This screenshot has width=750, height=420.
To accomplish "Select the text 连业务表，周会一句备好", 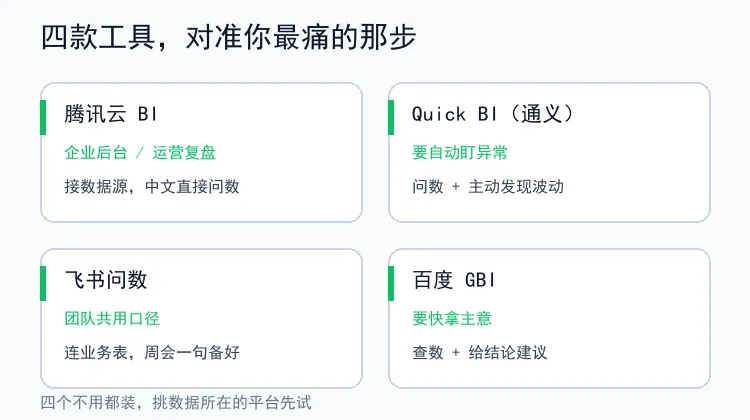I will (x=152, y=353).
